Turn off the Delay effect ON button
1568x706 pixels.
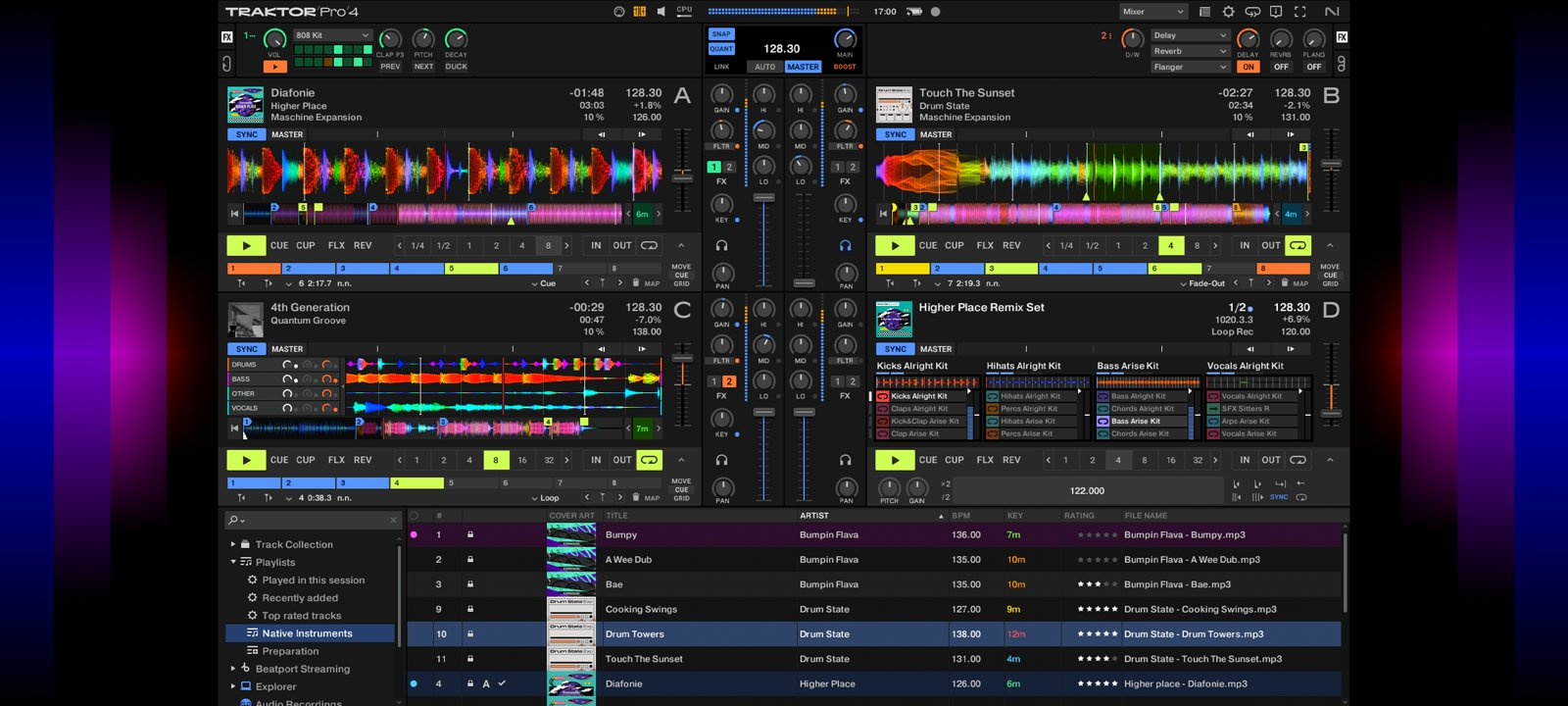tap(1248, 67)
